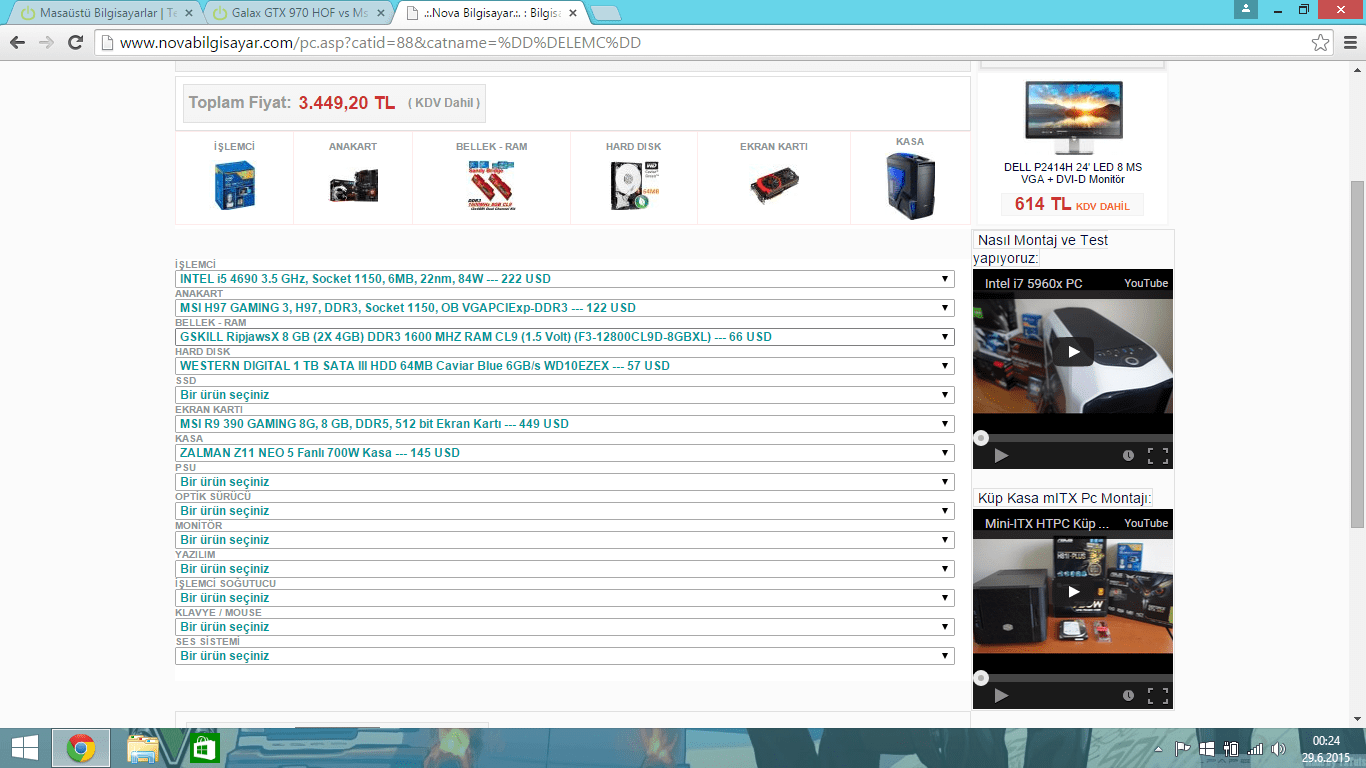Expand the SSD product dropdown
Image resolution: width=1366 pixels, height=768 pixels.
565,395
